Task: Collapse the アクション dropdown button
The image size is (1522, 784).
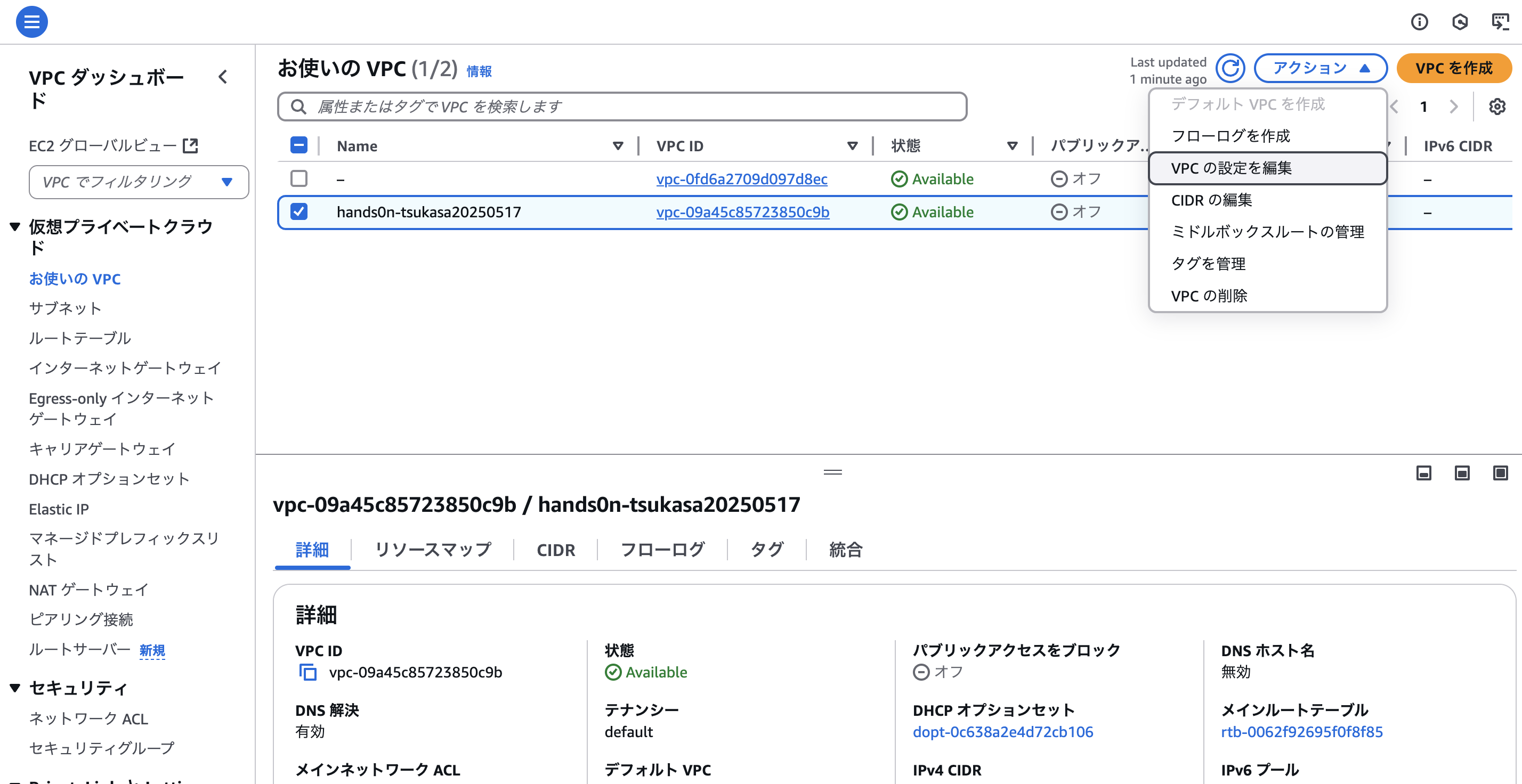Action: [1320, 69]
